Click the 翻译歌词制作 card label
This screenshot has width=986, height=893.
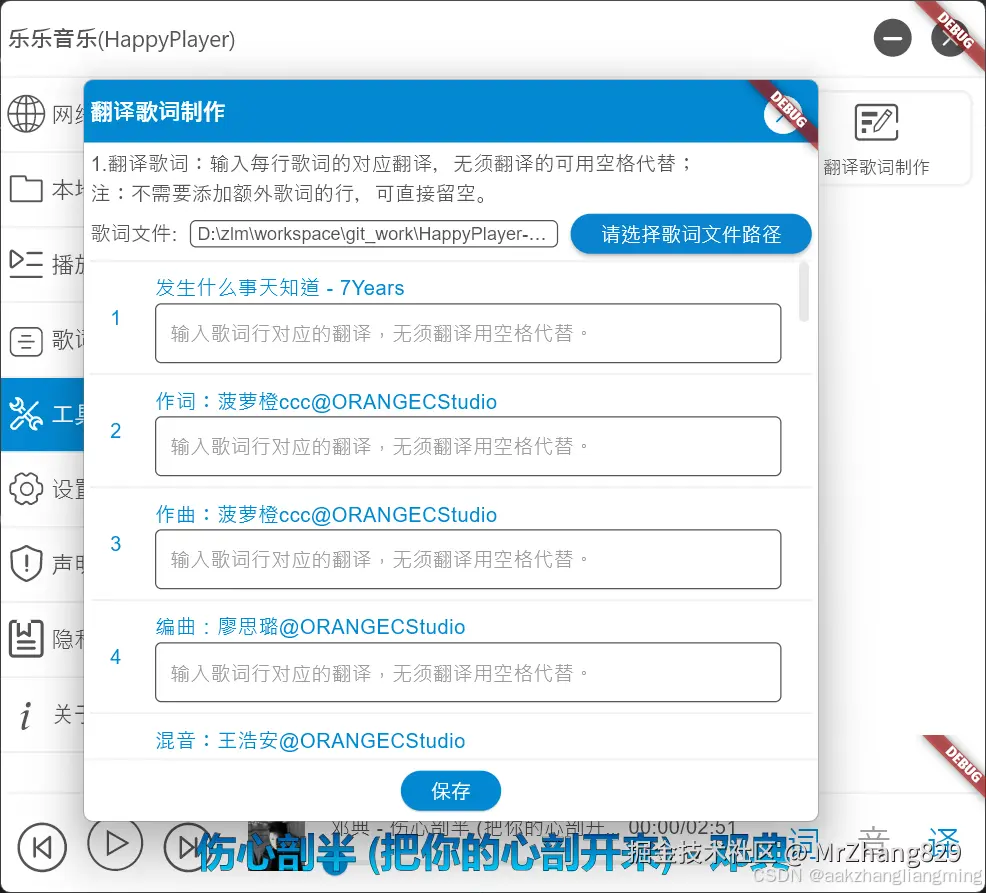[876, 167]
